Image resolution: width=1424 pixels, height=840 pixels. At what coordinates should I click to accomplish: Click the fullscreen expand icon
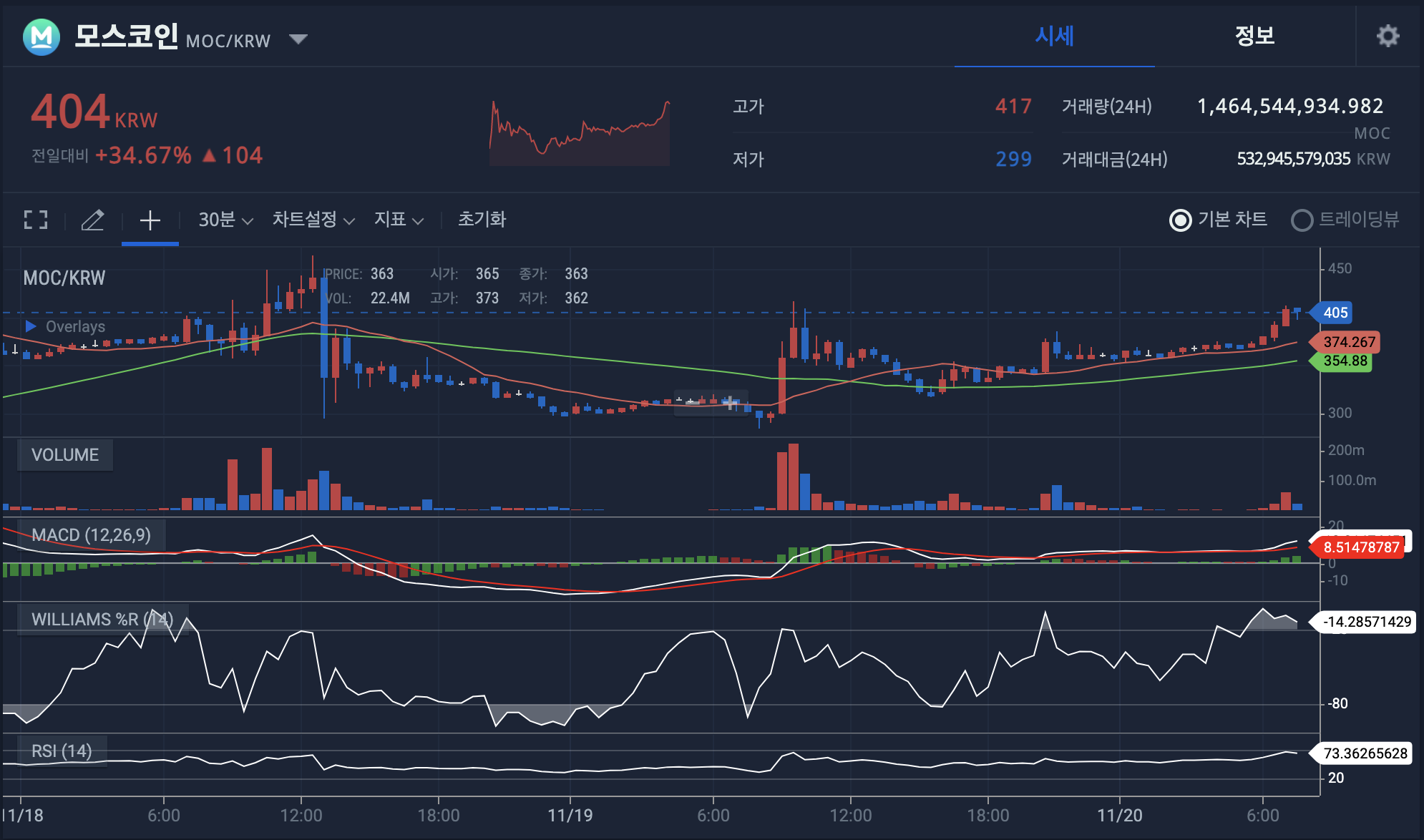tap(36, 220)
